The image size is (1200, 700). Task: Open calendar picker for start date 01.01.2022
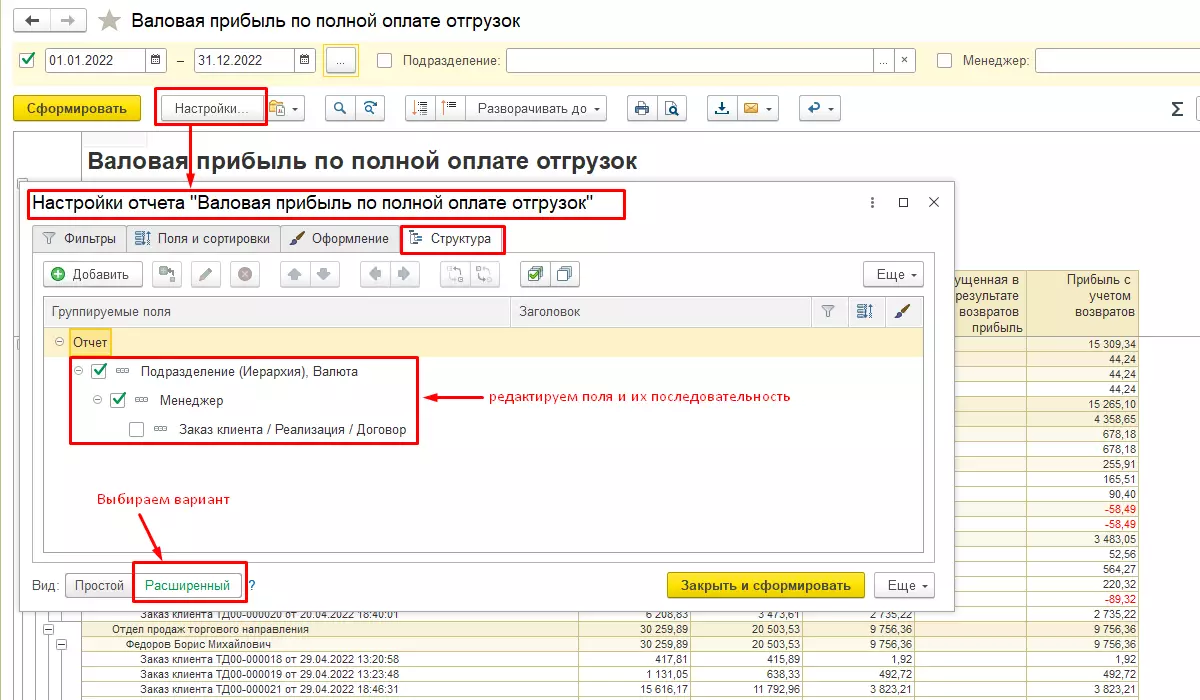(x=156, y=60)
